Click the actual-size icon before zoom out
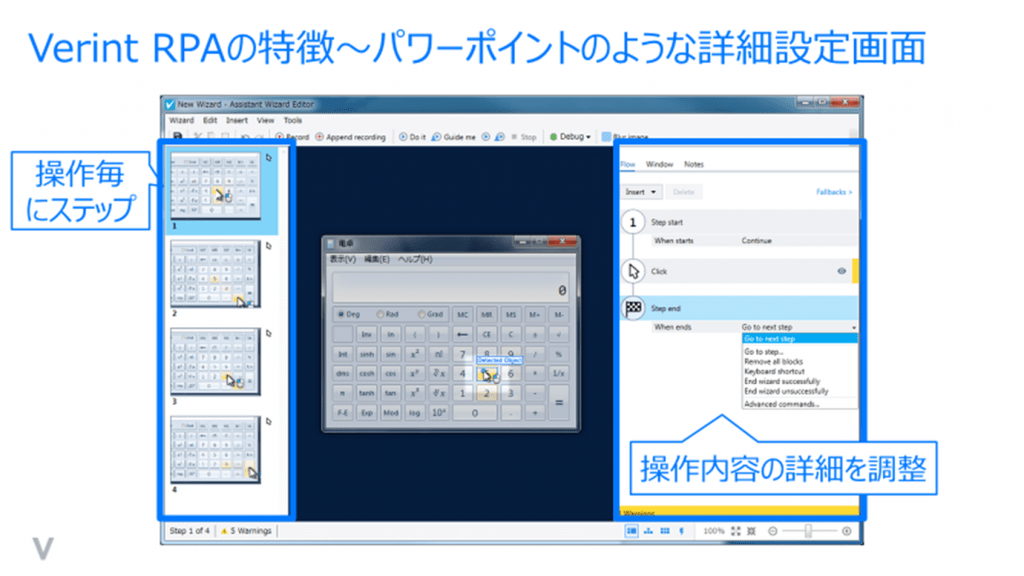The width and height of the screenshot is (1024, 576). (752, 531)
